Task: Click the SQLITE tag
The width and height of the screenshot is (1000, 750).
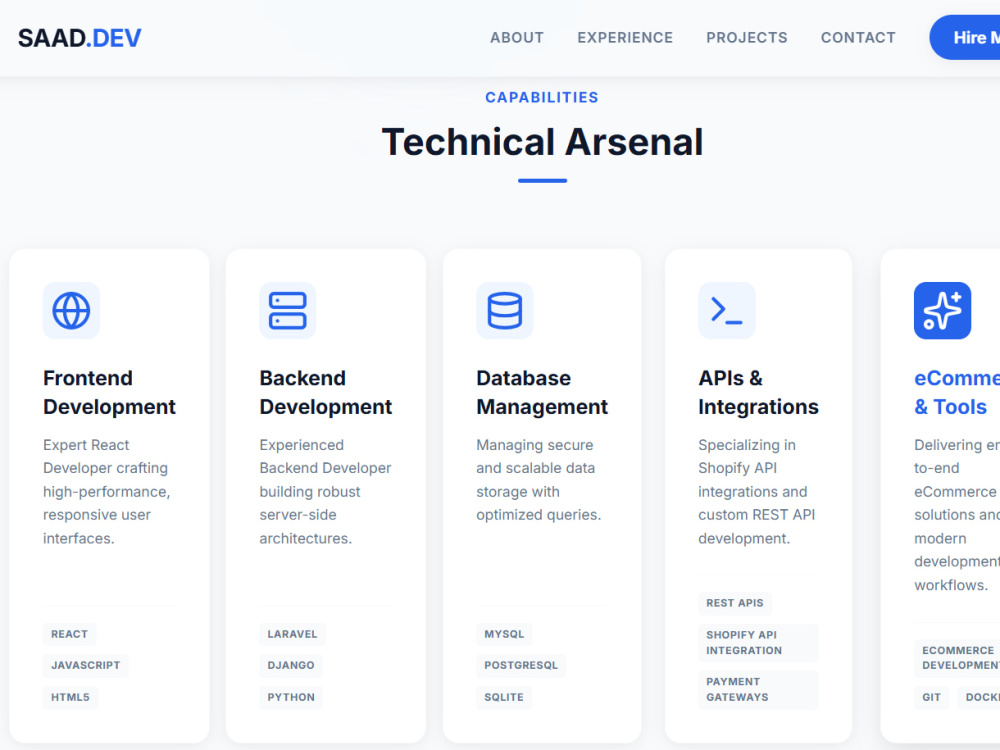Action: click(x=504, y=697)
